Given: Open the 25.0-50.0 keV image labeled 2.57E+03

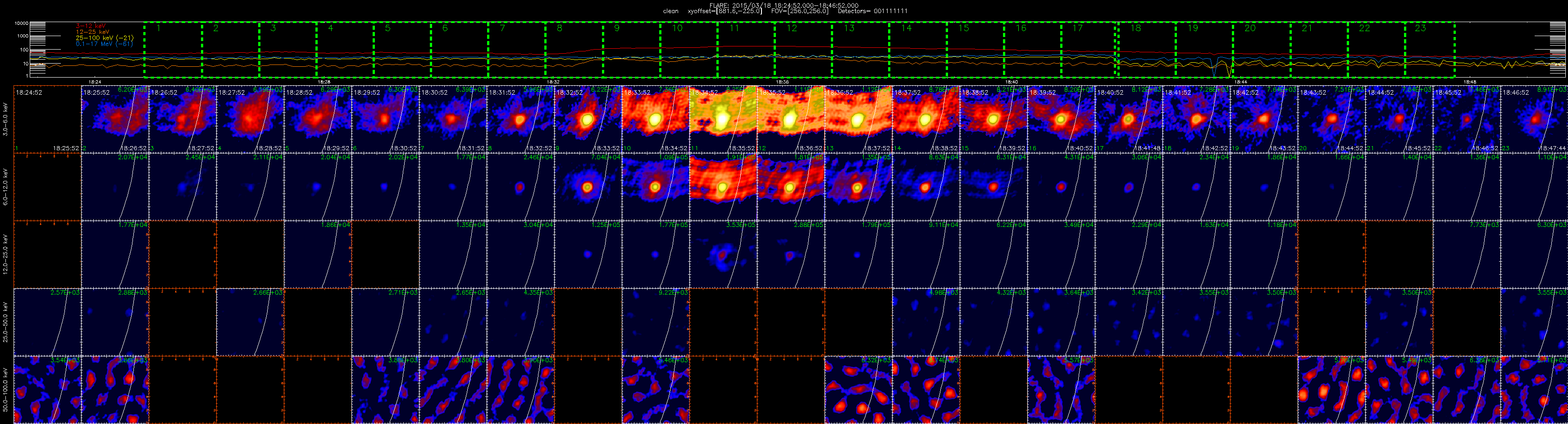Looking at the screenshot, I should pos(47,322).
